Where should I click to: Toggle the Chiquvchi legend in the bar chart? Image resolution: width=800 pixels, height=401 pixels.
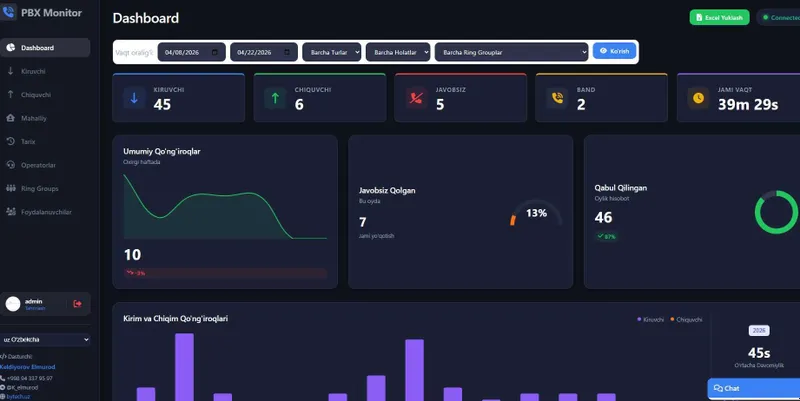pyautogui.click(x=686, y=319)
